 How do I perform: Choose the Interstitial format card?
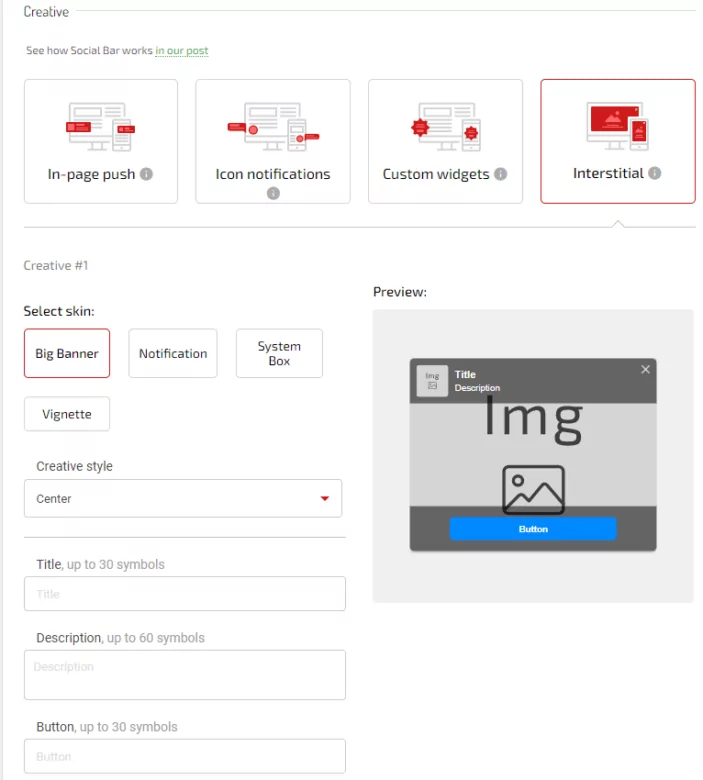click(x=618, y=141)
